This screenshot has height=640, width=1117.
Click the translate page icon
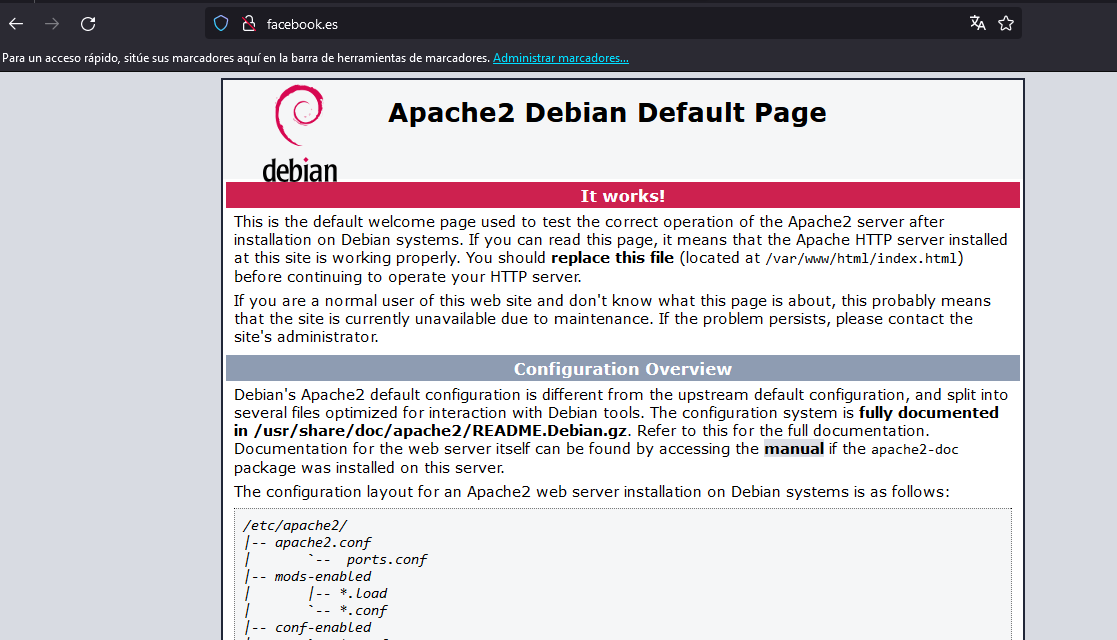click(977, 24)
